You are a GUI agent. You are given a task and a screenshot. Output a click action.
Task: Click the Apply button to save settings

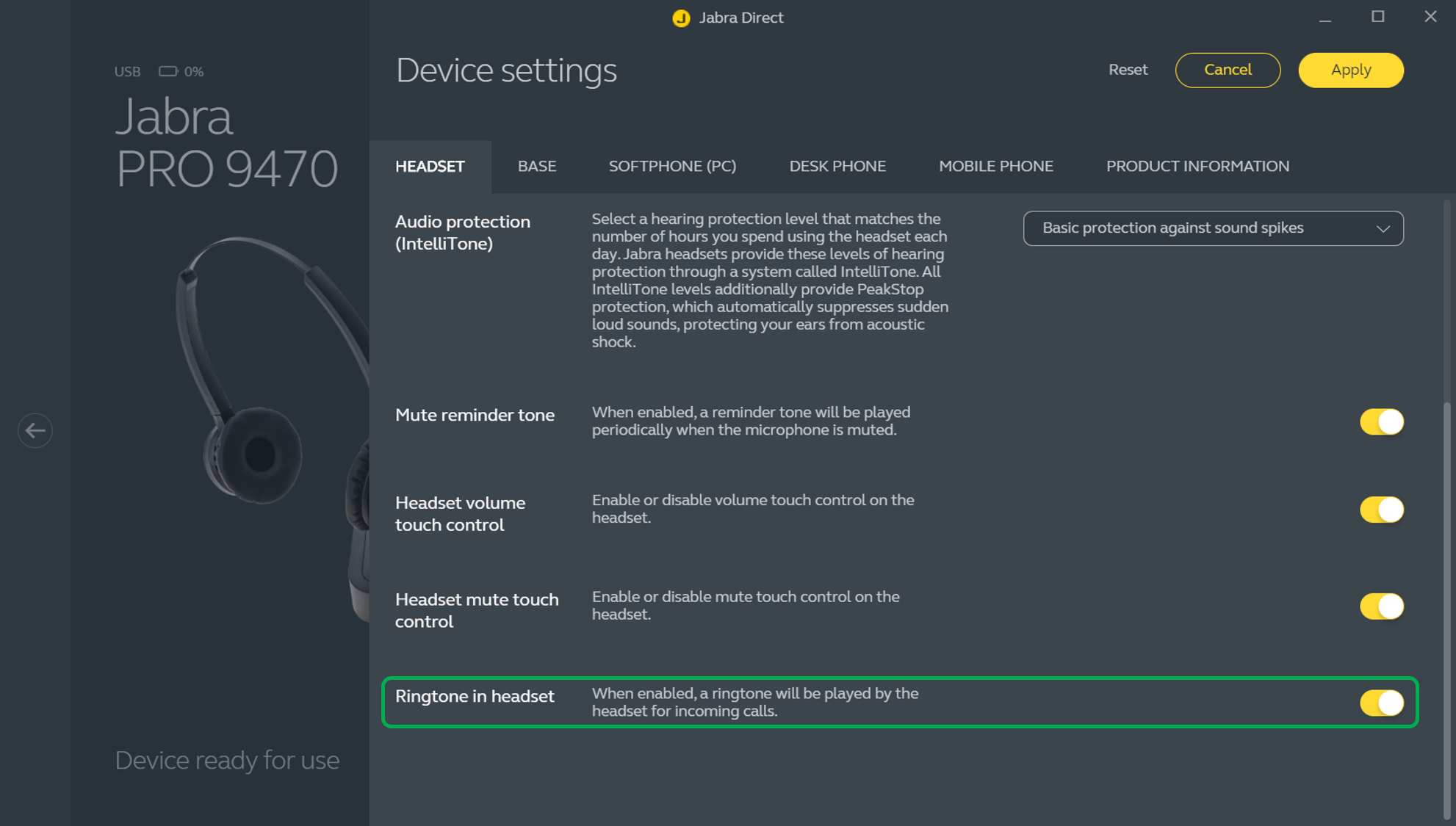pyautogui.click(x=1351, y=70)
